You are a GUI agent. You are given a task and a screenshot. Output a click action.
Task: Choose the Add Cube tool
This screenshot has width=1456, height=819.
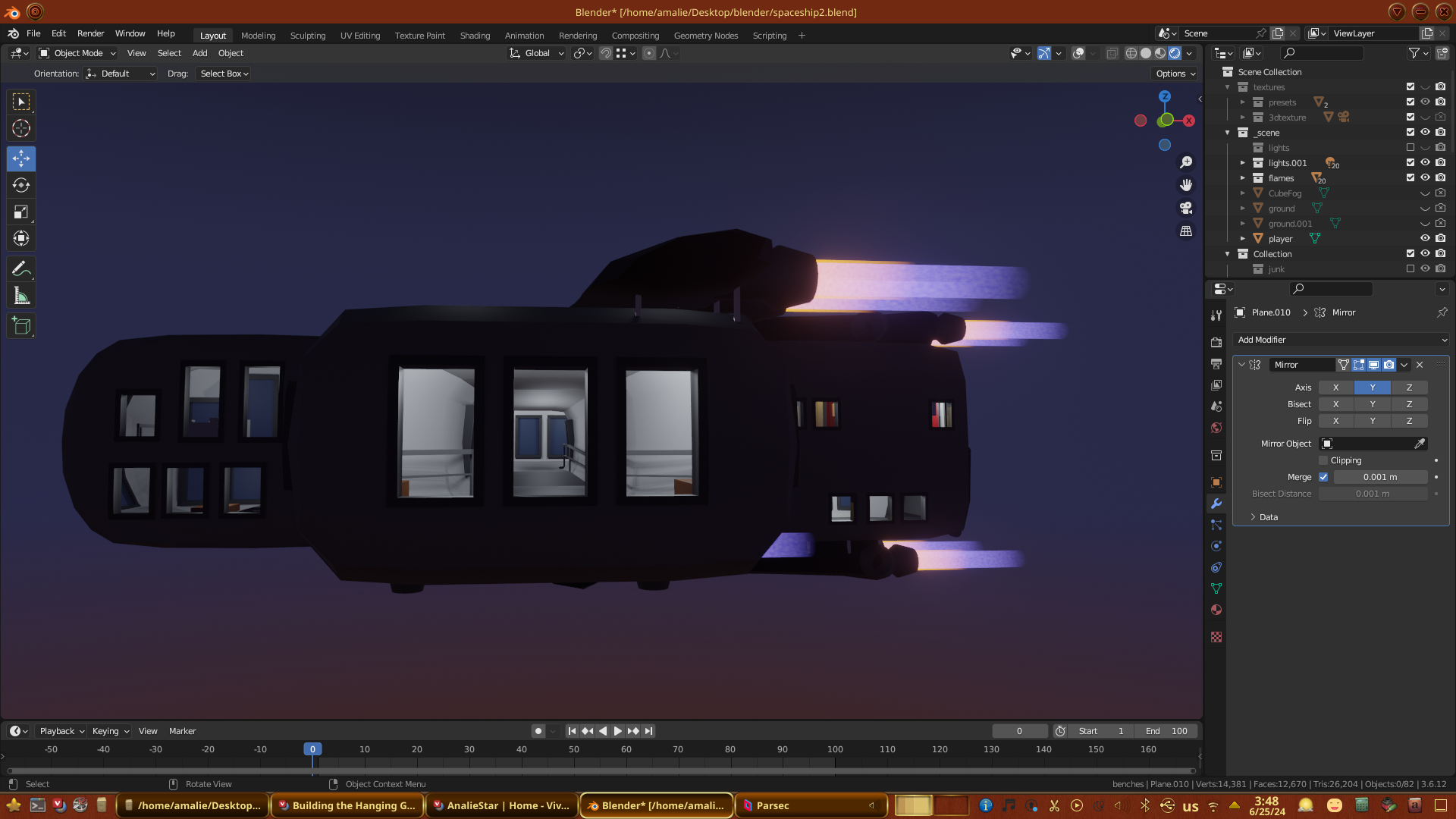click(21, 326)
